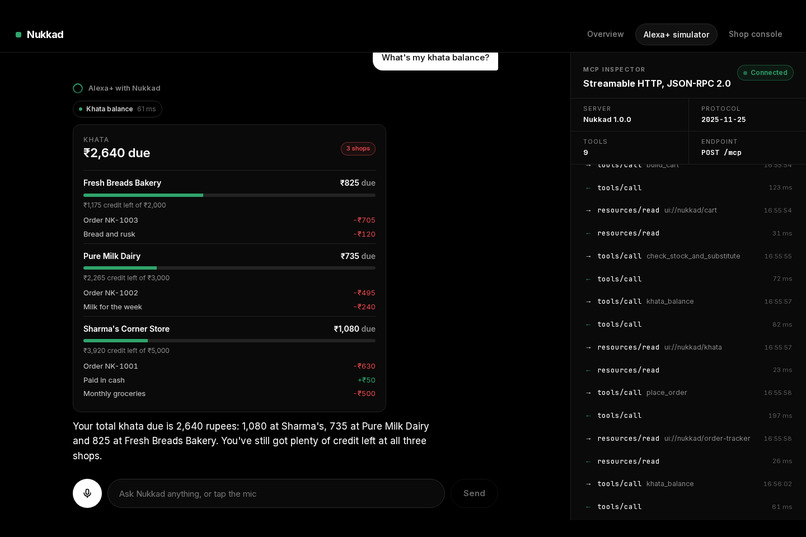
Task: Click the green Nukkad logo square
Action: [19, 34]
